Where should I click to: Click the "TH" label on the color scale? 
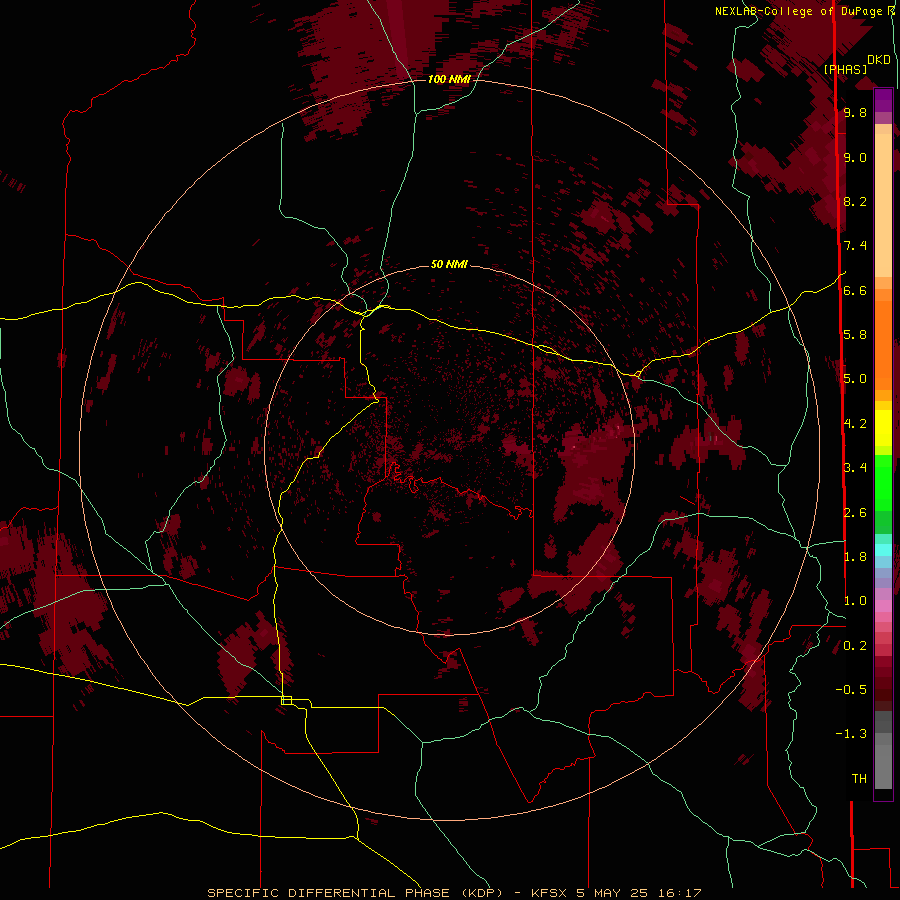(x=859, y=779)
